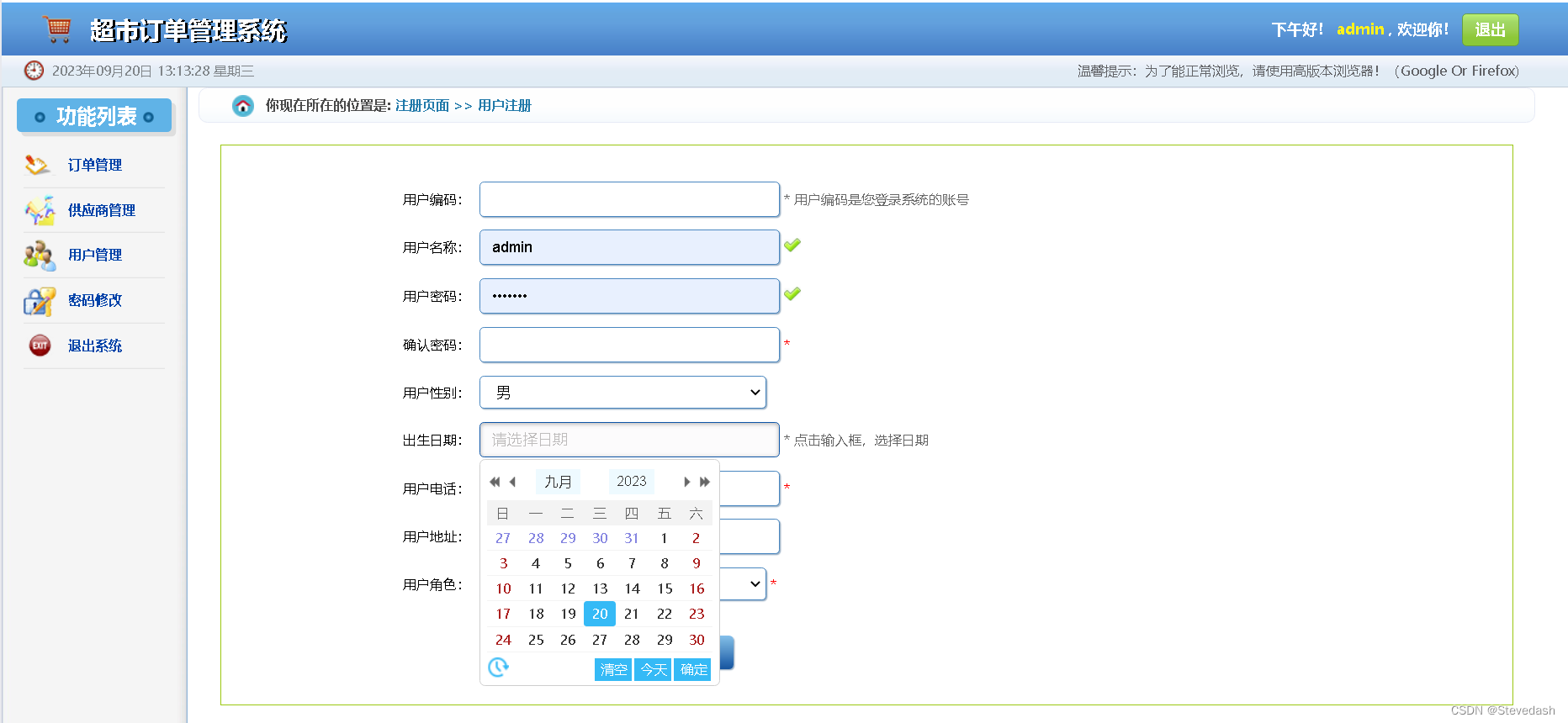Go to previous year in calendar
The height and width of the screenshot is (723, 1568).
pos(495,482)
